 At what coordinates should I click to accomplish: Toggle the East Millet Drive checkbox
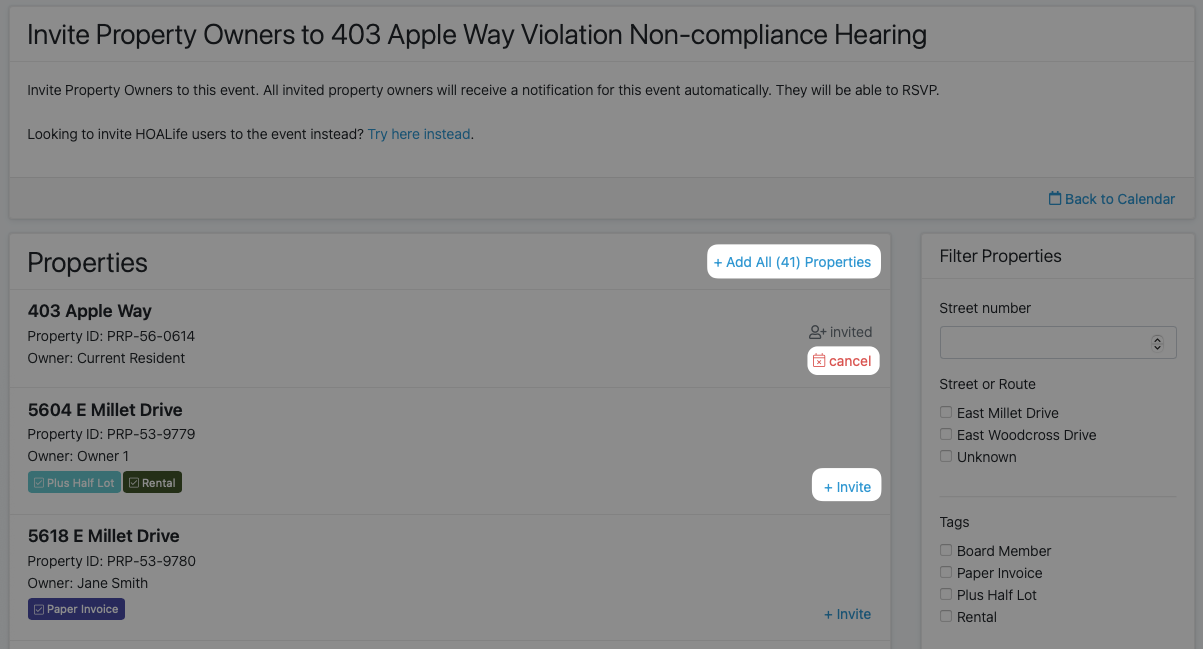[x=946, y=412]
